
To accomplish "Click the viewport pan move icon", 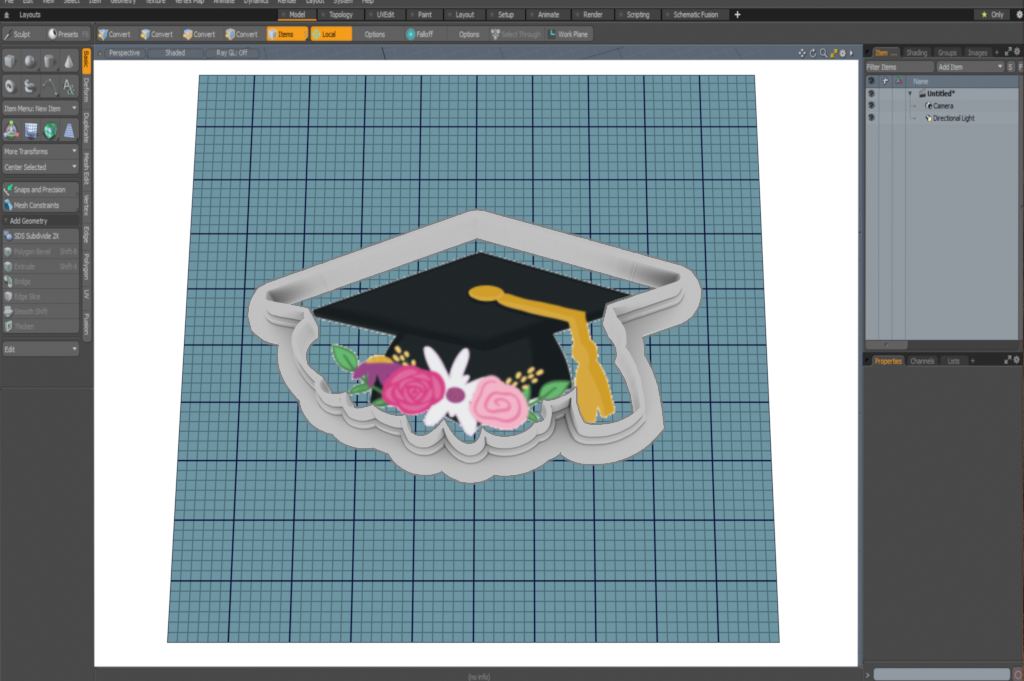I will [x=802, y=52].
